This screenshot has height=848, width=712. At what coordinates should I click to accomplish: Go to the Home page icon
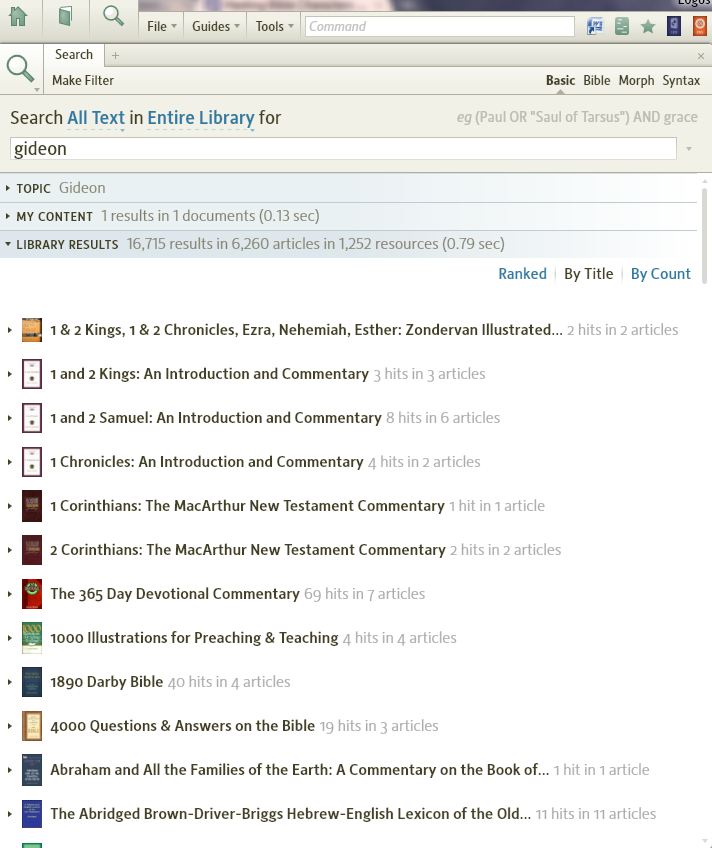click(18, 16)
